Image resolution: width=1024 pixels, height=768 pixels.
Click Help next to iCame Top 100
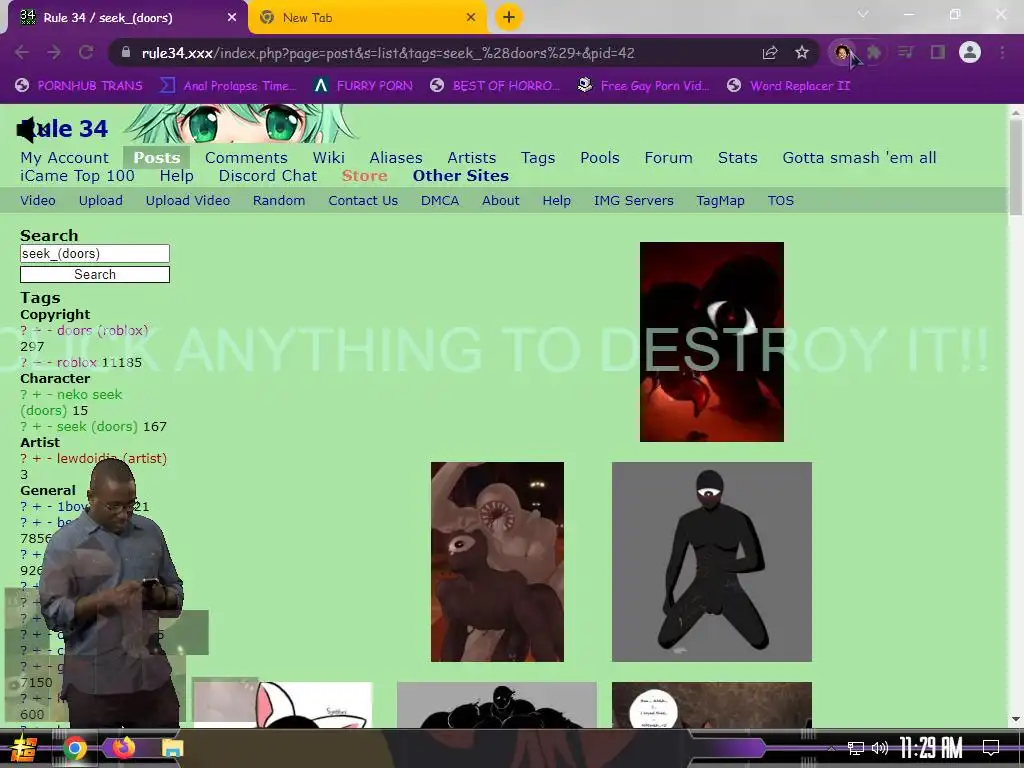coord(176,176)
